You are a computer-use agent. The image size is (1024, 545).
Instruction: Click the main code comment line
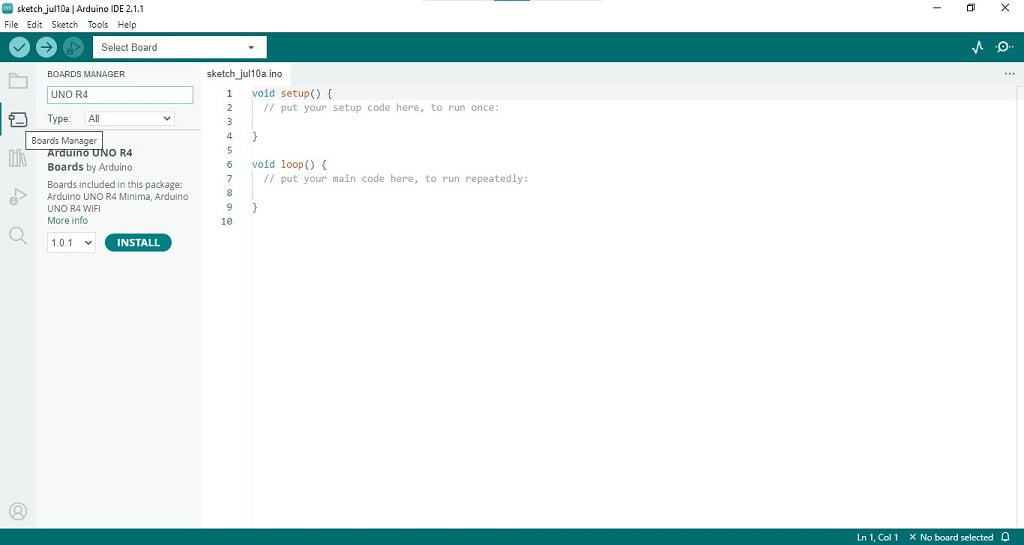point(396,179)
